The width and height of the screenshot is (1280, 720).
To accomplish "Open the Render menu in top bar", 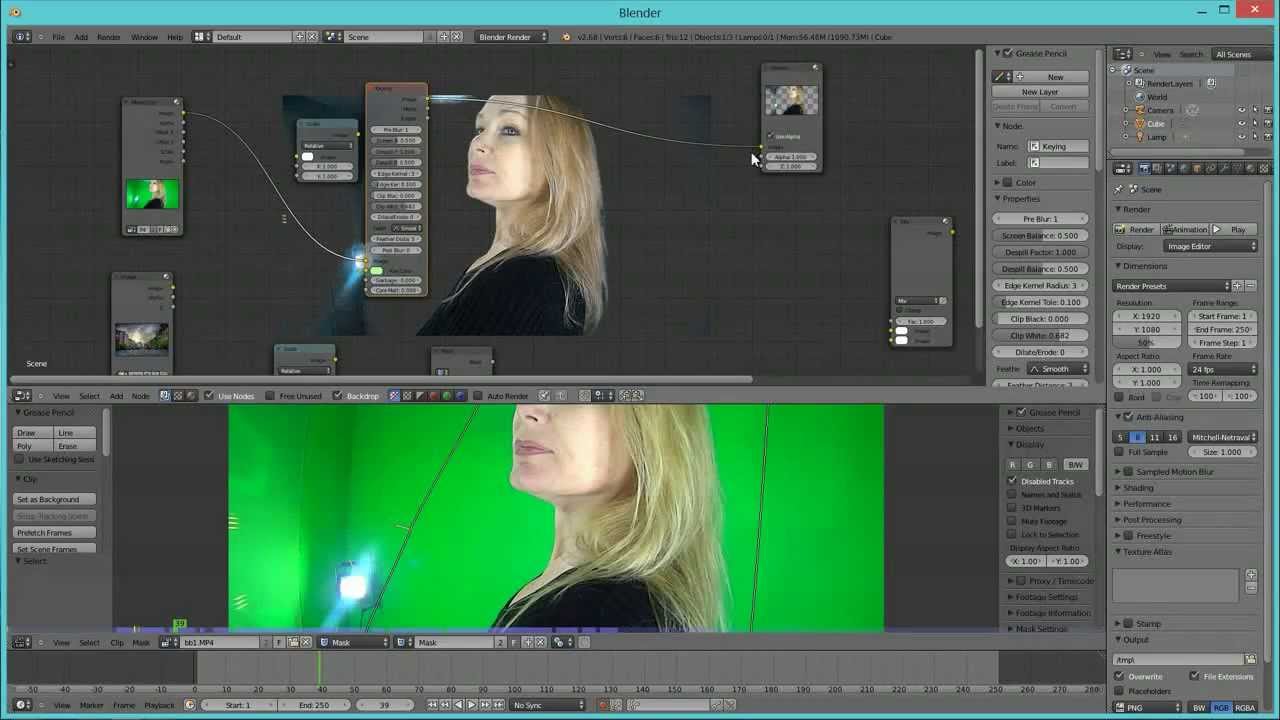I will [109, 37].
